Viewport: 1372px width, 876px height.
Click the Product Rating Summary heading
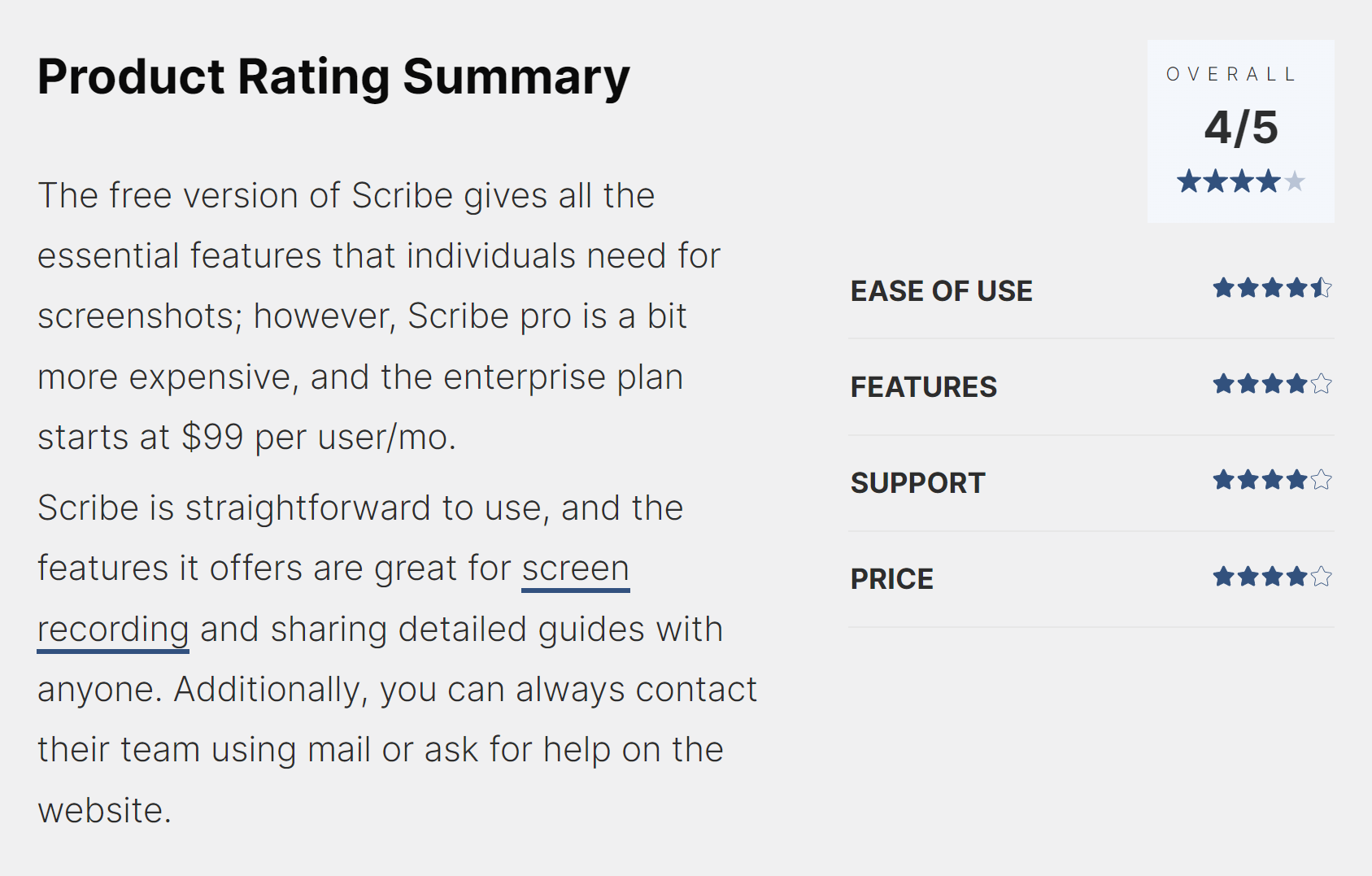click(333, 77)
